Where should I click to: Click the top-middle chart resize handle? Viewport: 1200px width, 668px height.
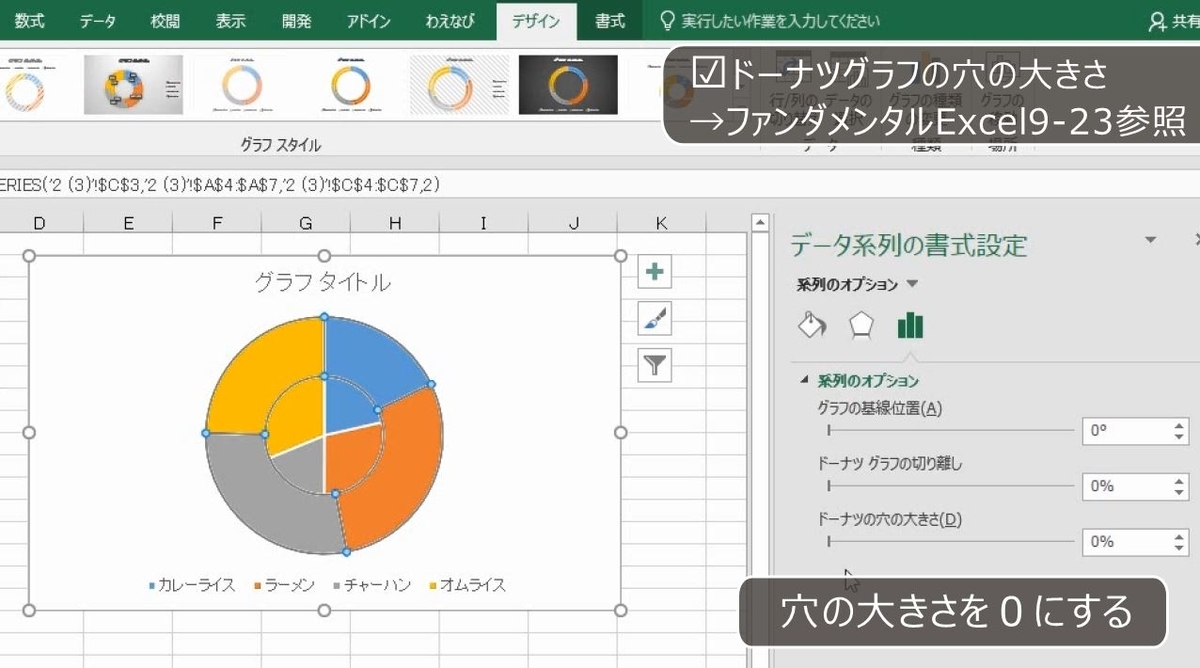pos(324,256)
